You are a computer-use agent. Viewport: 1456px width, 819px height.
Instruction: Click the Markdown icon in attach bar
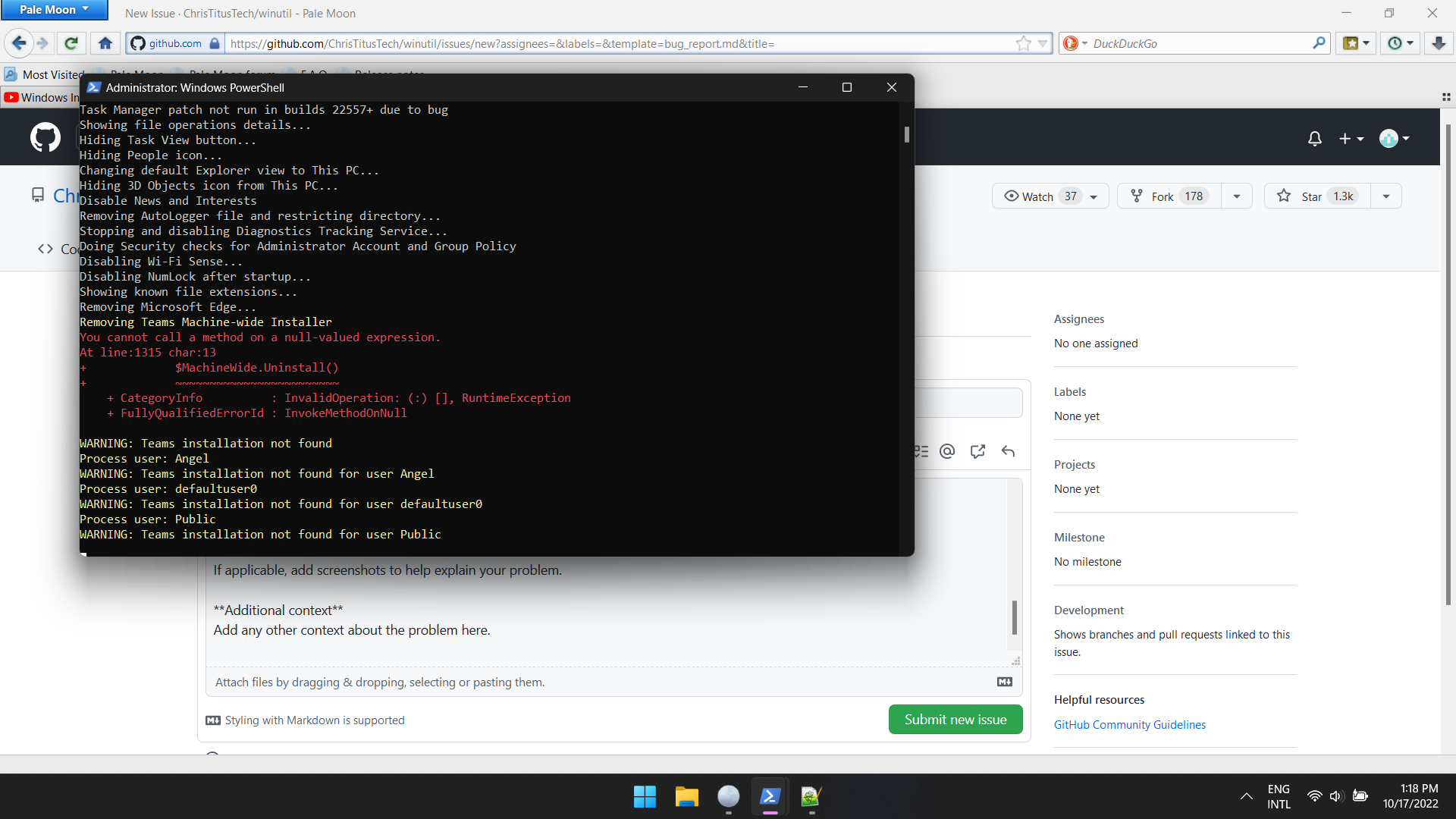click(1005, 682)
